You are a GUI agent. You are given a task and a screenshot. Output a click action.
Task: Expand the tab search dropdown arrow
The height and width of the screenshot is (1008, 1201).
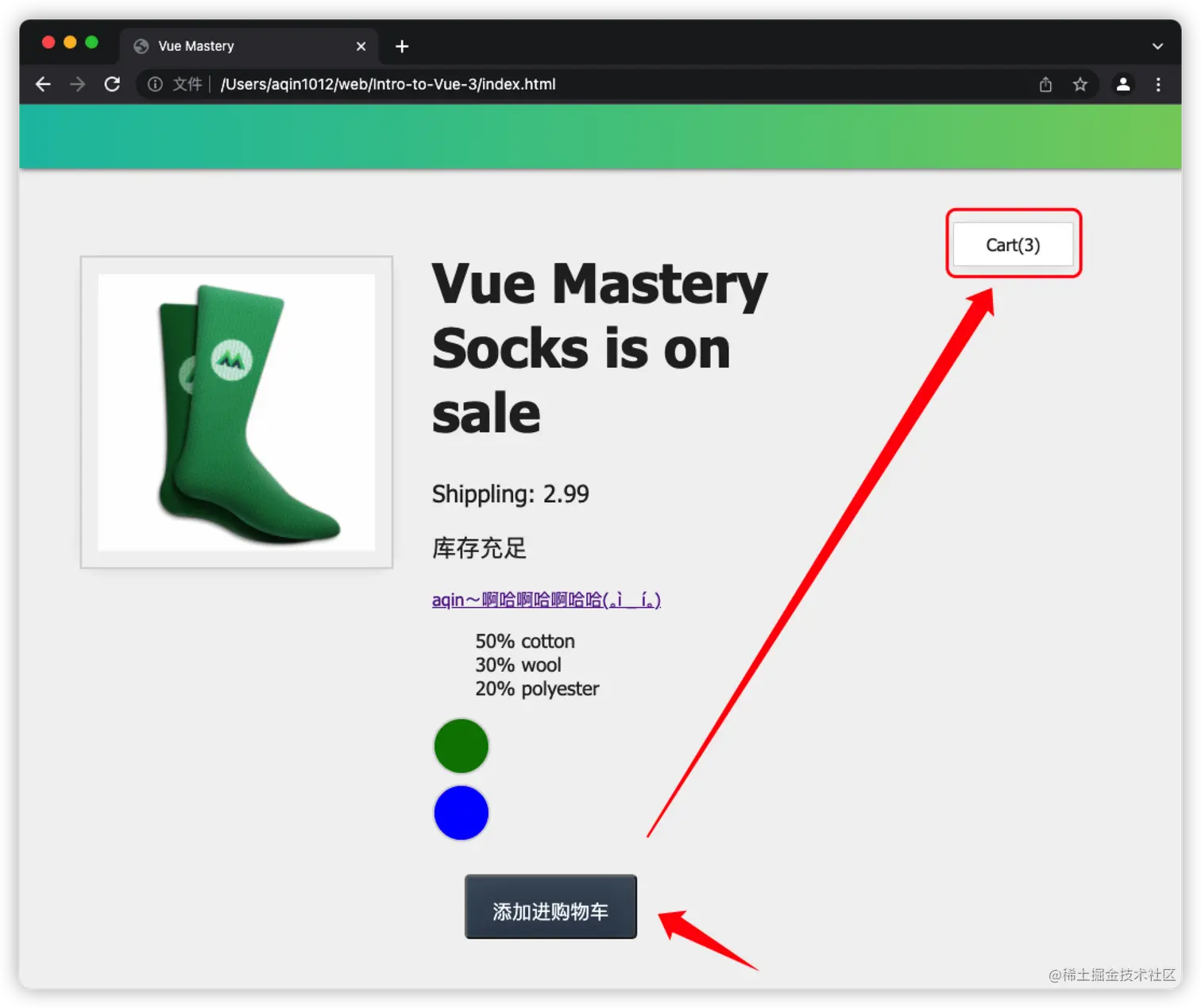point(1158,46)
